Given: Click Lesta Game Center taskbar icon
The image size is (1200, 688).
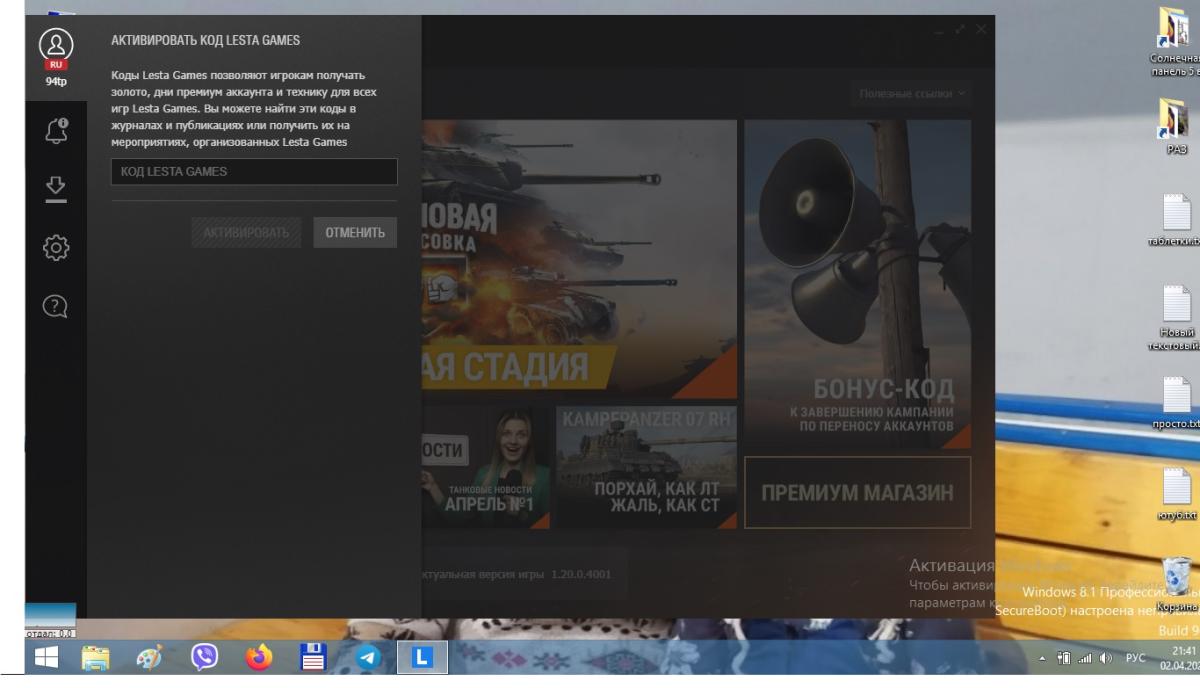Looking at the screenshot, I should [x=423, y=657].
